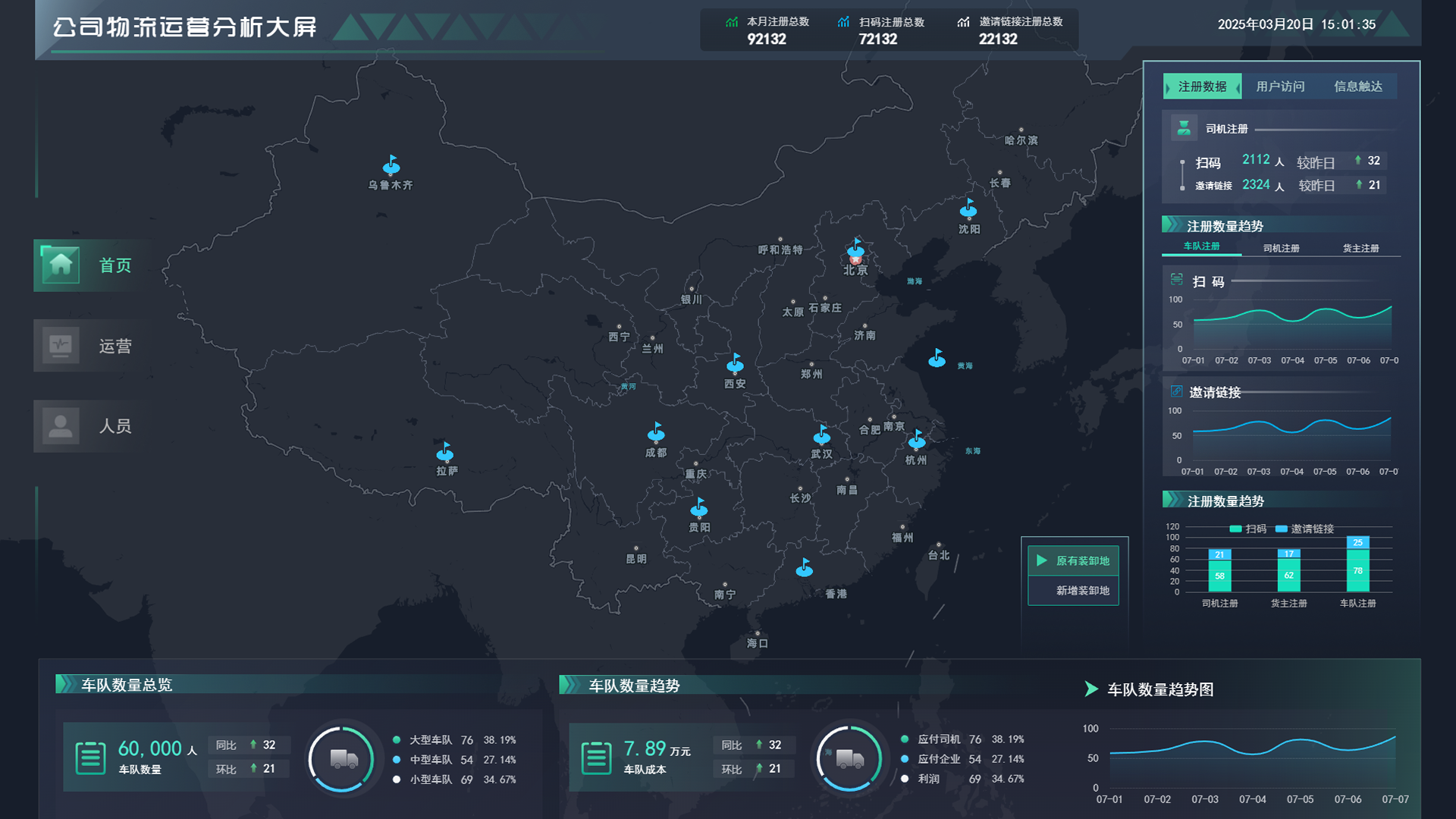Click the 公司物流运营分析大屏 title
This screenshot has width=1456, height=819.
[x=185, y=27]
